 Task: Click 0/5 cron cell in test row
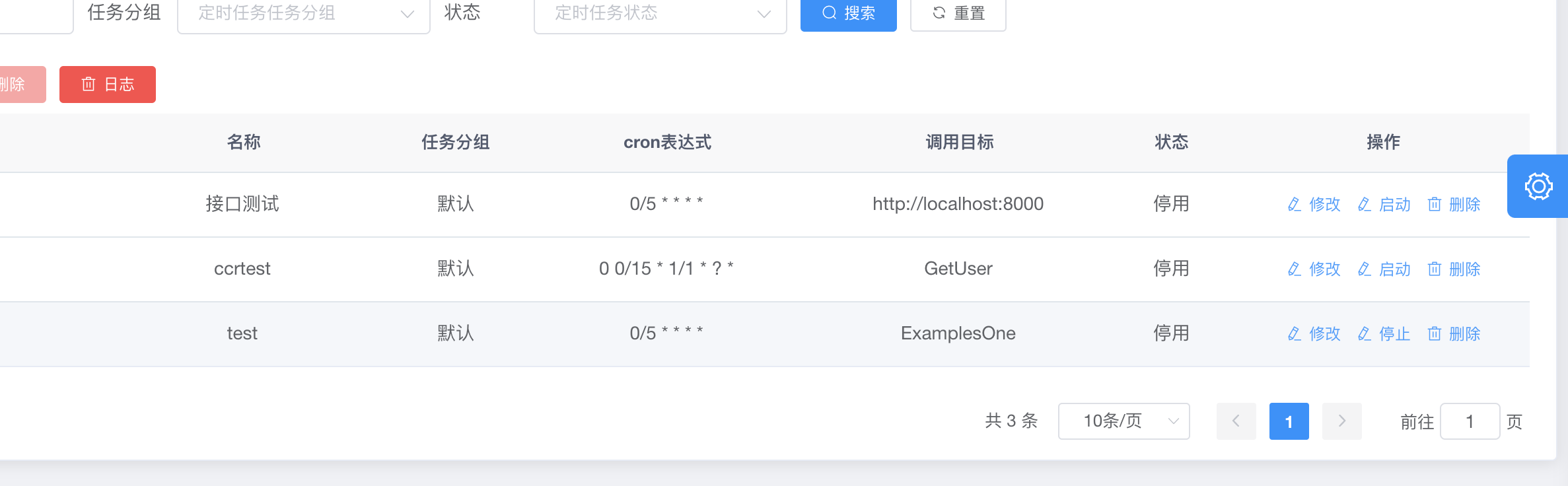[x=666, y=333]
